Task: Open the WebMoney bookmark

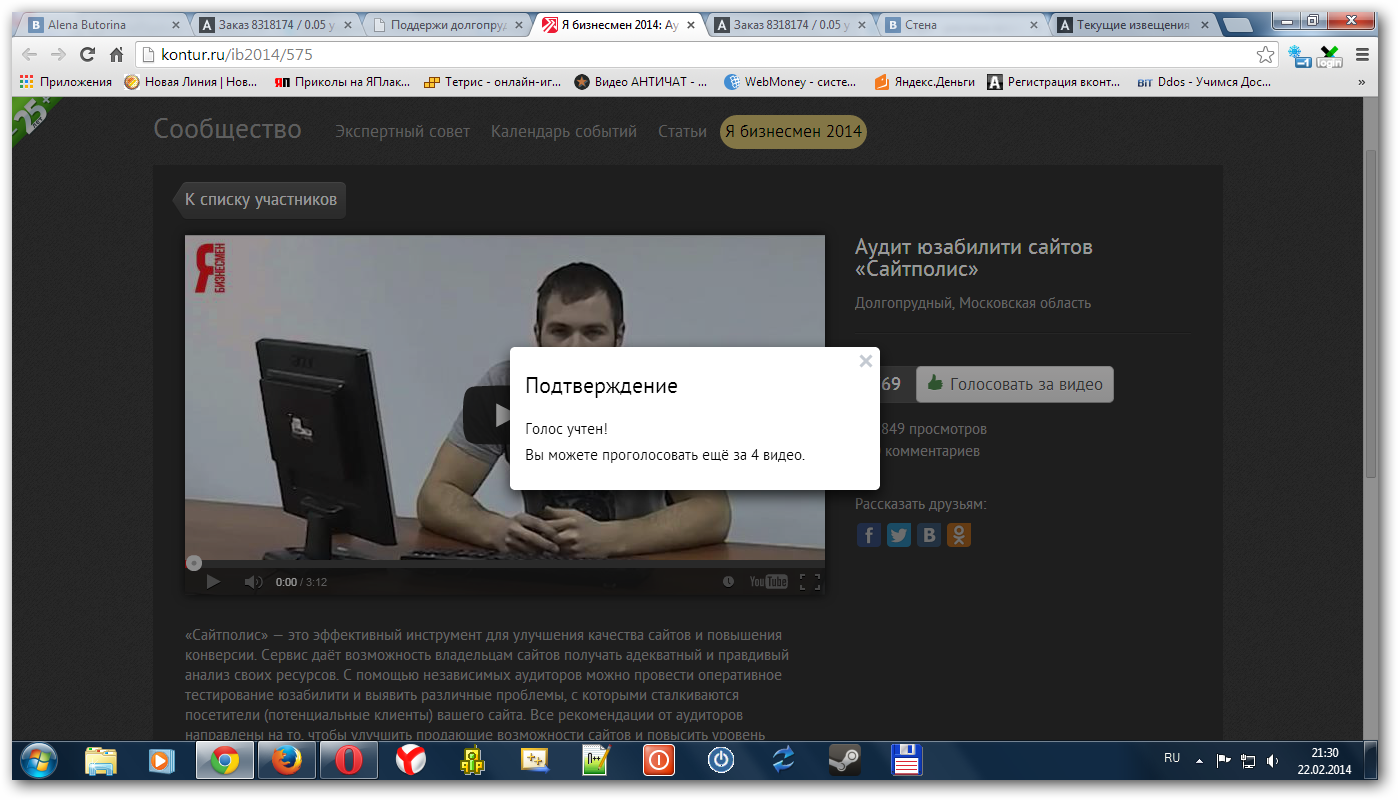Action: 791,82
